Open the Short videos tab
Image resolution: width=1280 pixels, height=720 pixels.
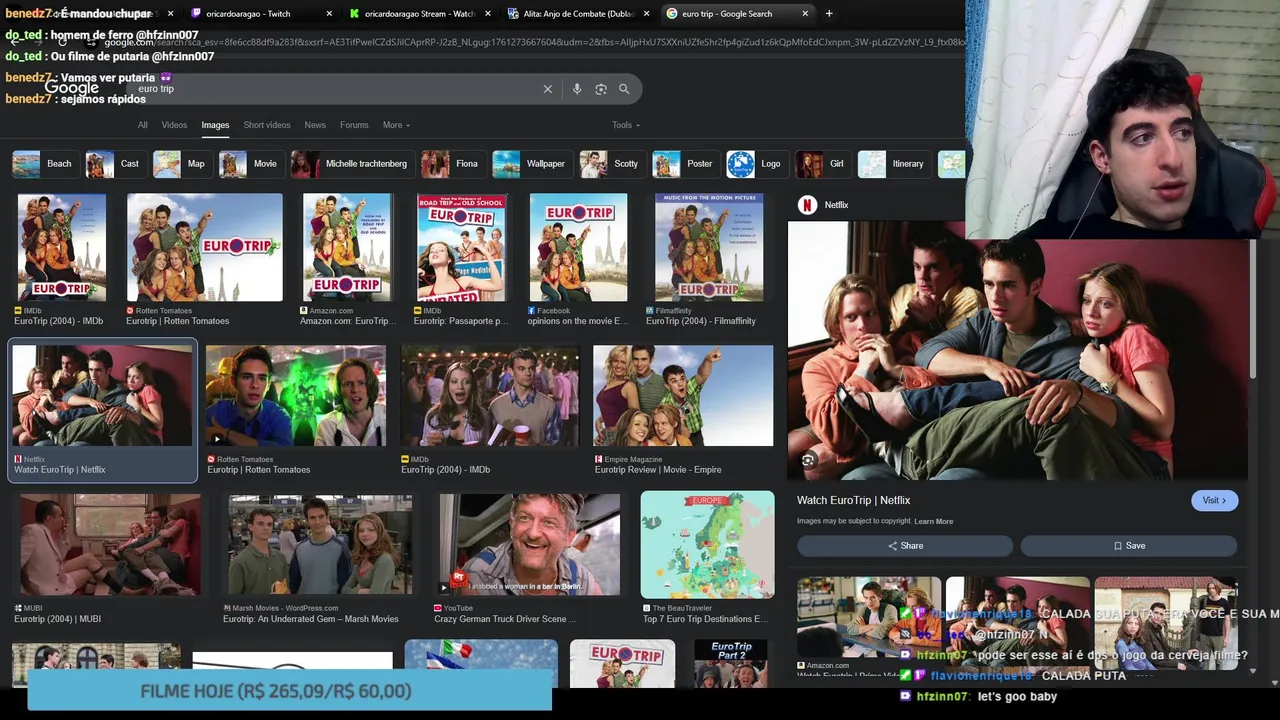pyautogui.click(x=267, y=125)
